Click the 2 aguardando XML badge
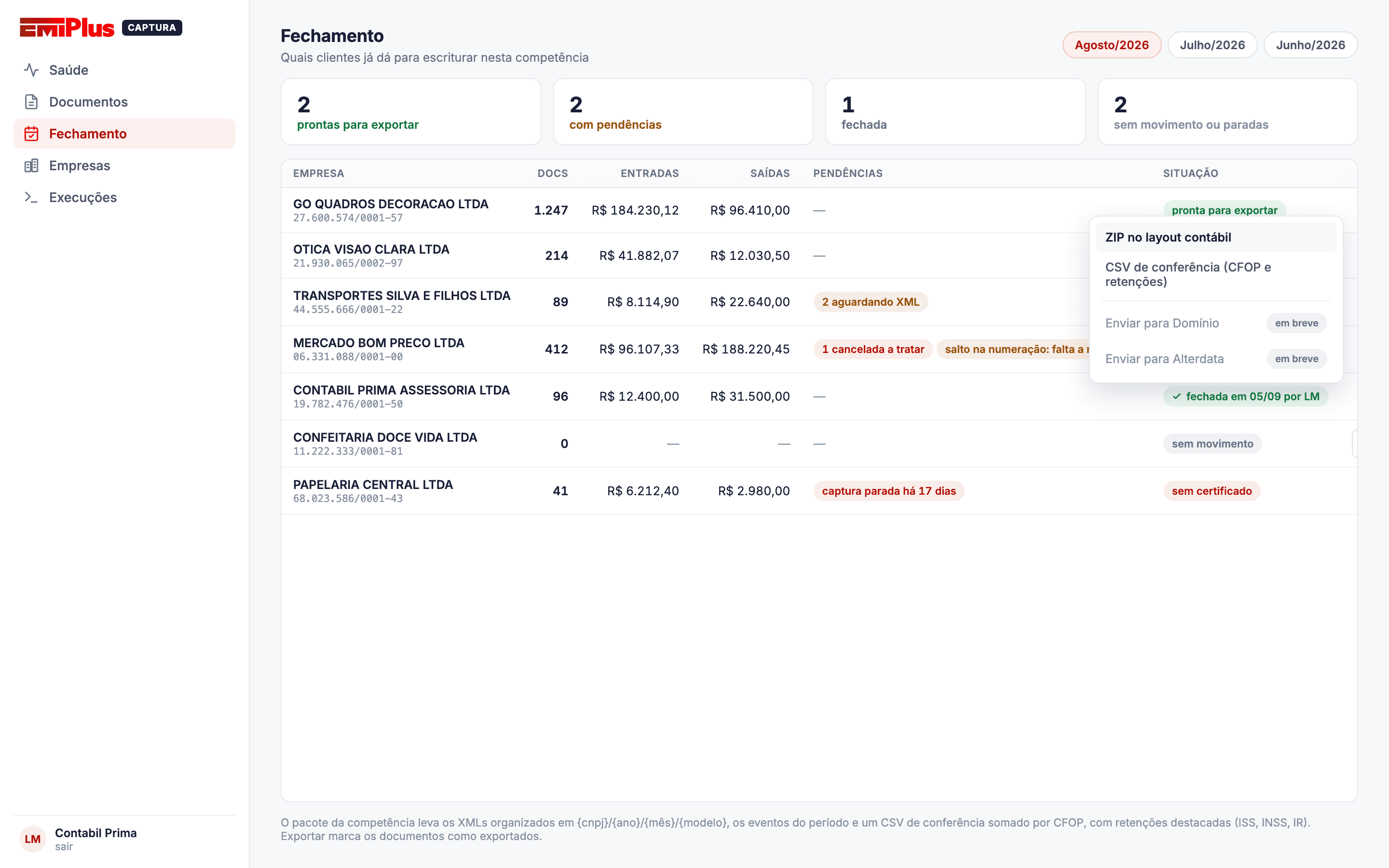Image resolution: width=1389 pixels, height=868 pixels. tap(870, 302)
